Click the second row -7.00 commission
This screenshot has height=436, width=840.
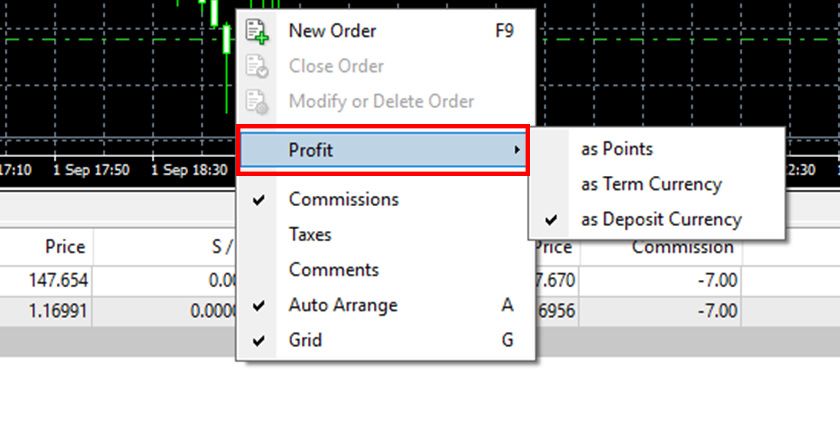click(x=717, y=311)
